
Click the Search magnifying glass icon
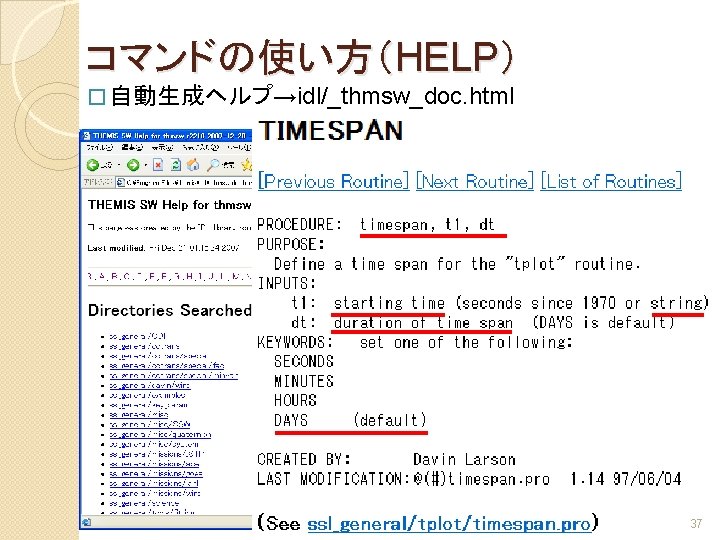pyautogui.click(x=214, y=165)
